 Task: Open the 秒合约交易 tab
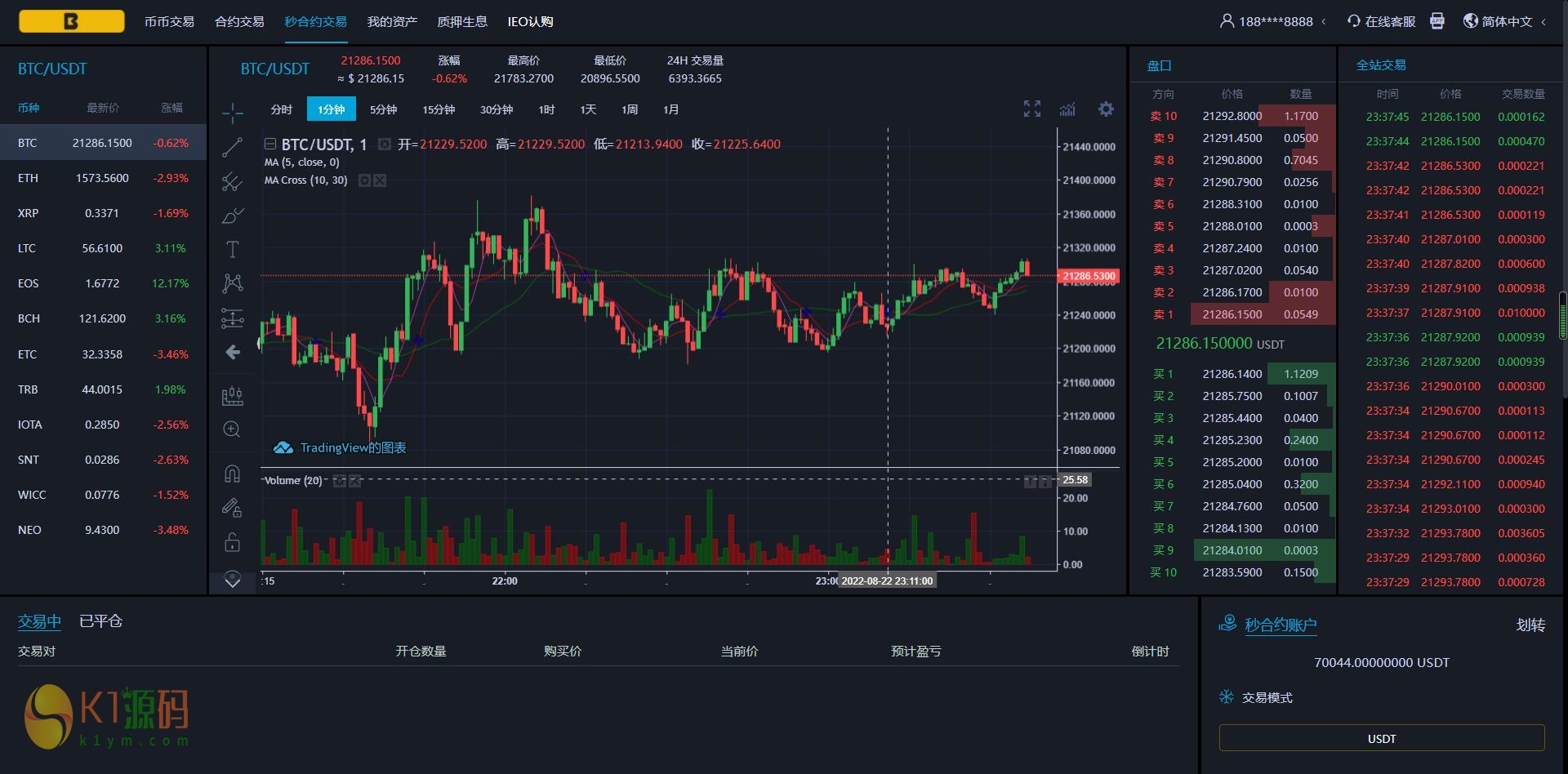coord(316,21)
